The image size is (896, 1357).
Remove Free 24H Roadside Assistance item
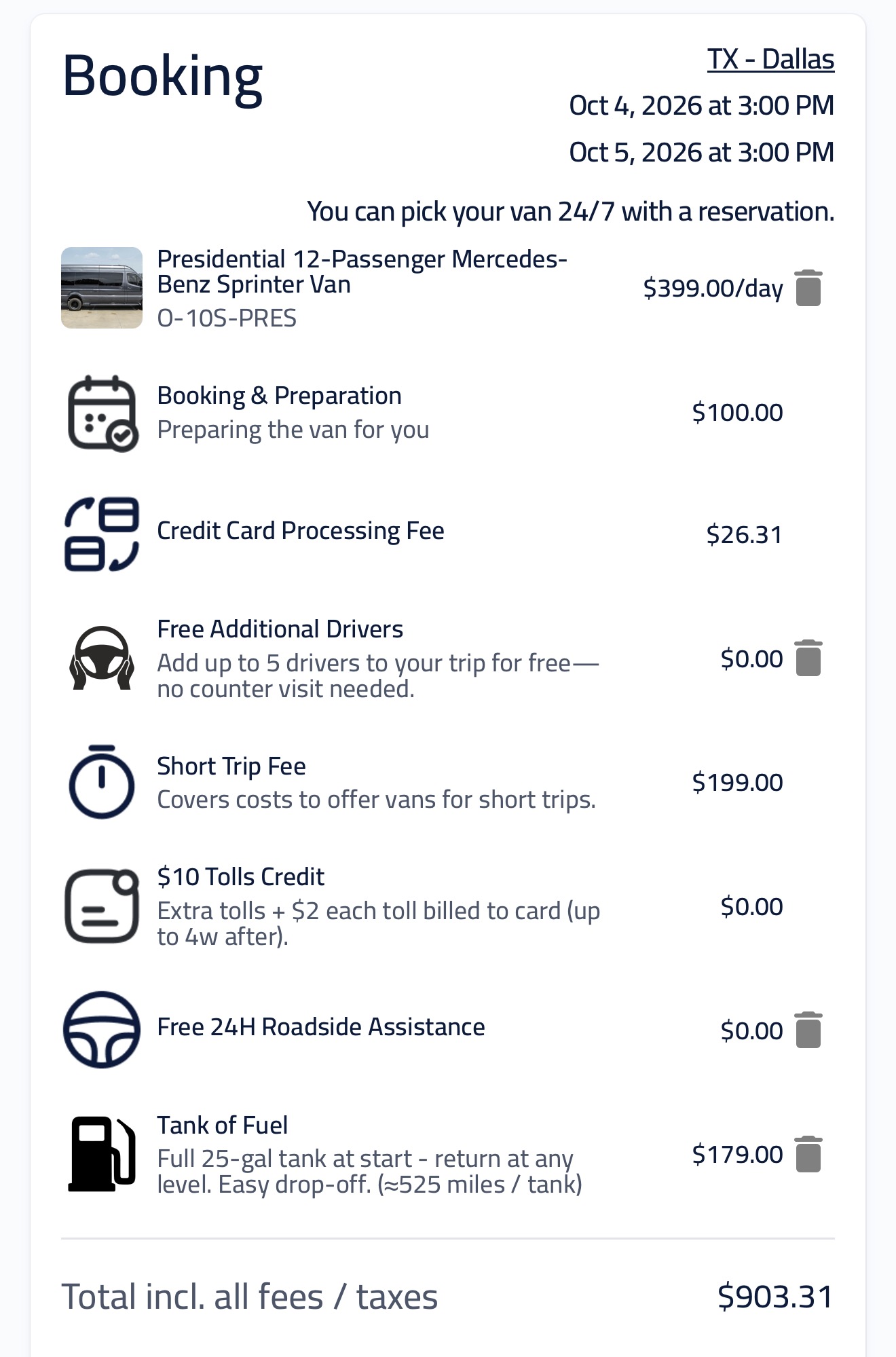click(808, 1030)
